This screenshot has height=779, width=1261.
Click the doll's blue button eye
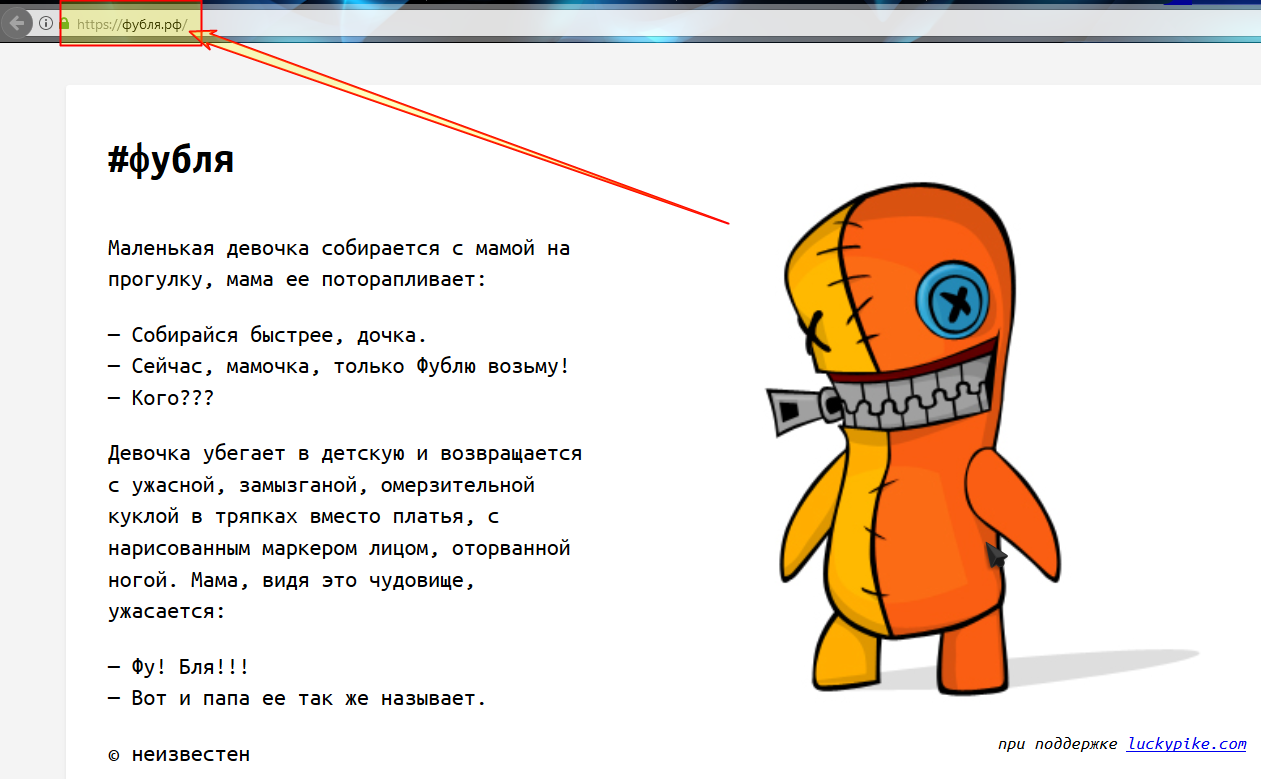point(957,300)
